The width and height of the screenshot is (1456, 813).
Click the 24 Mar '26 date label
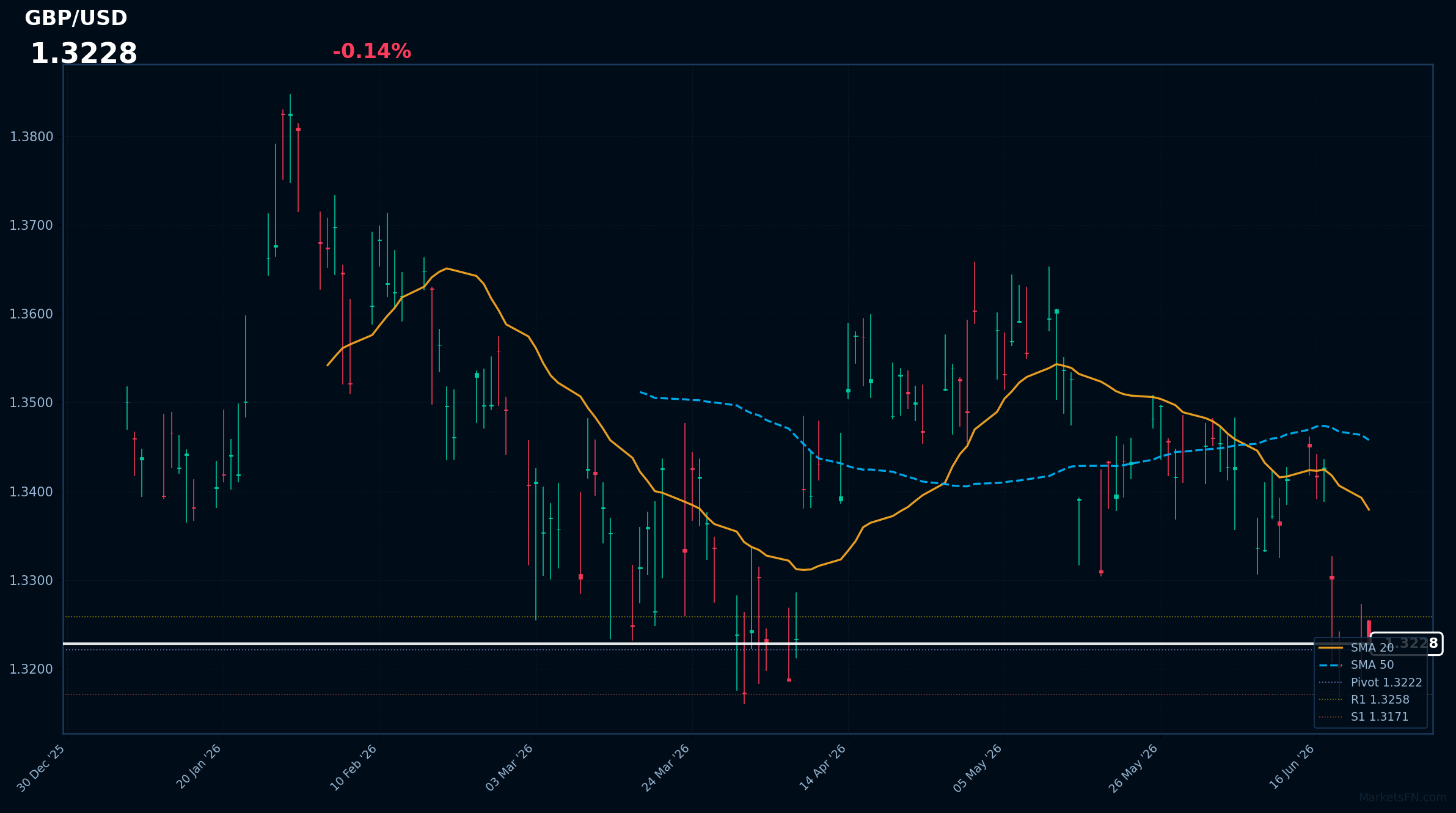tap(666, 768)
